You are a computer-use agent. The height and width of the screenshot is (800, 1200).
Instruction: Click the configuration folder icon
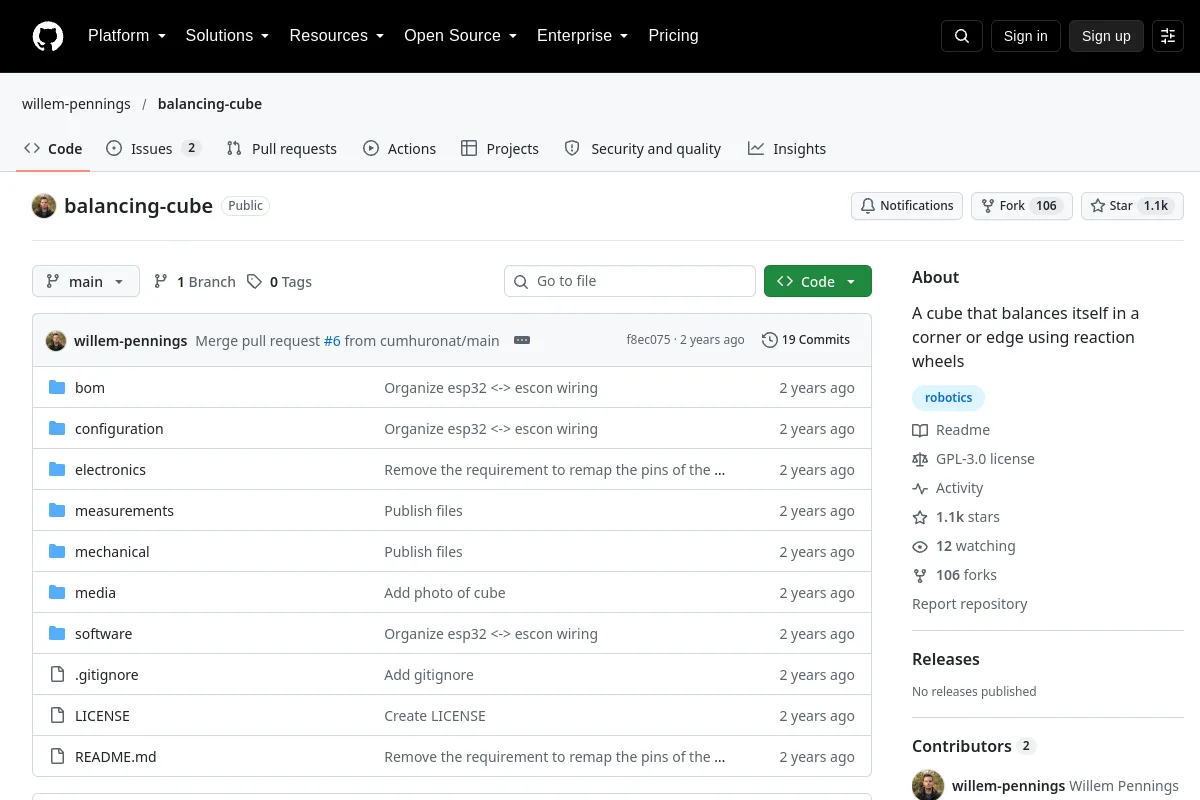coord(57,429)
